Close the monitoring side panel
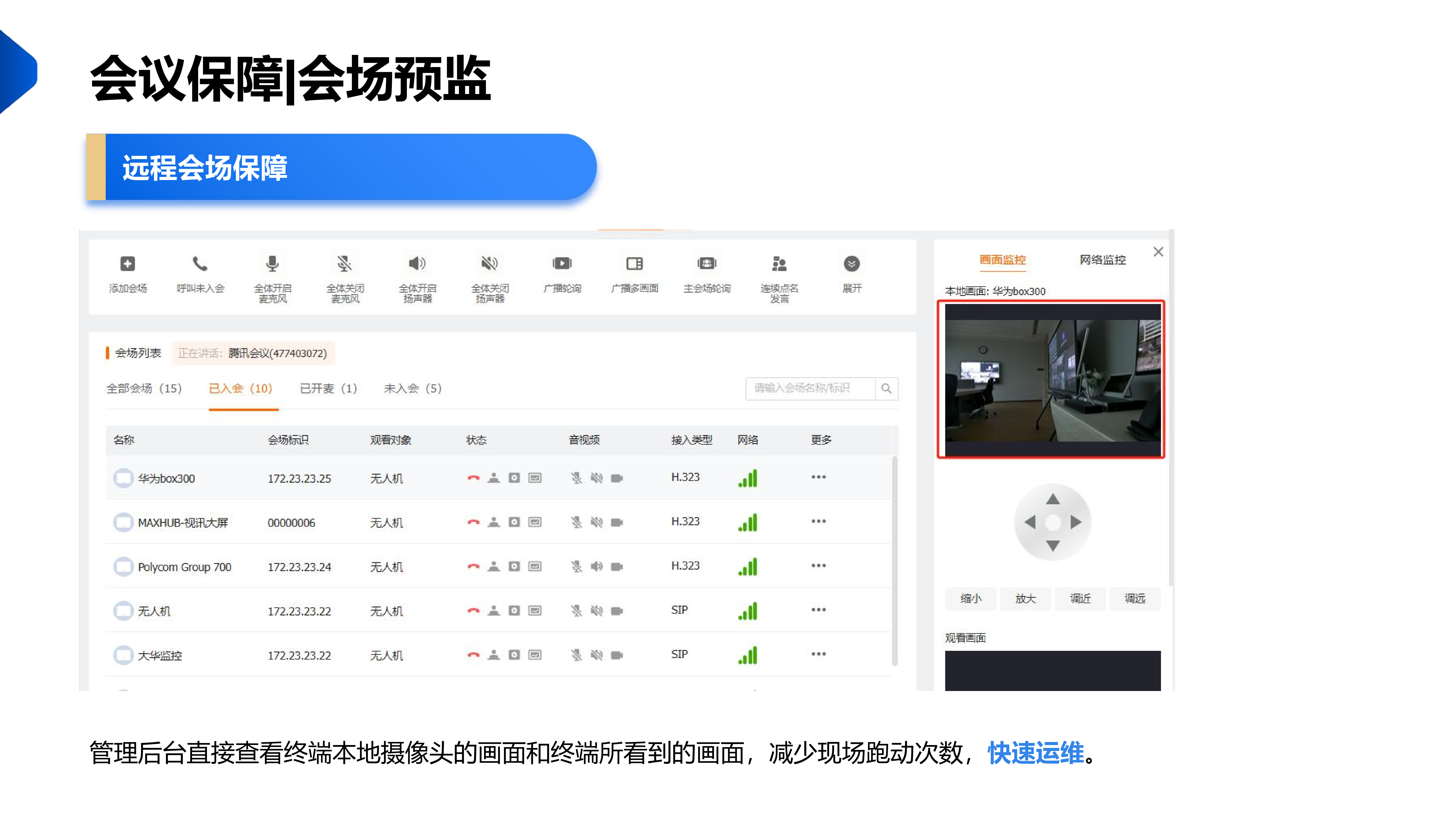Image resolution: width=1456 pixels, height=819 pixels. 1158,252
